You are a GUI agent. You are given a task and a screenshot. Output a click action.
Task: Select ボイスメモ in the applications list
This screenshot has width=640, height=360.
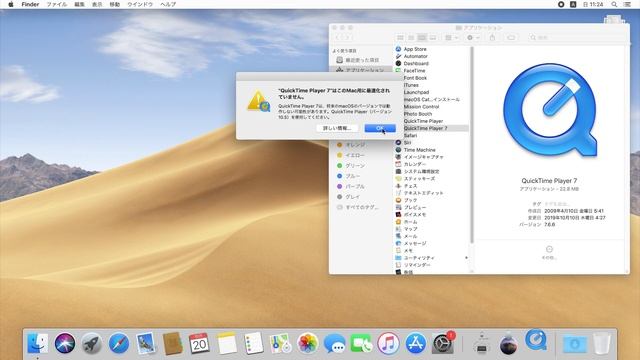[x=414, y=215]
